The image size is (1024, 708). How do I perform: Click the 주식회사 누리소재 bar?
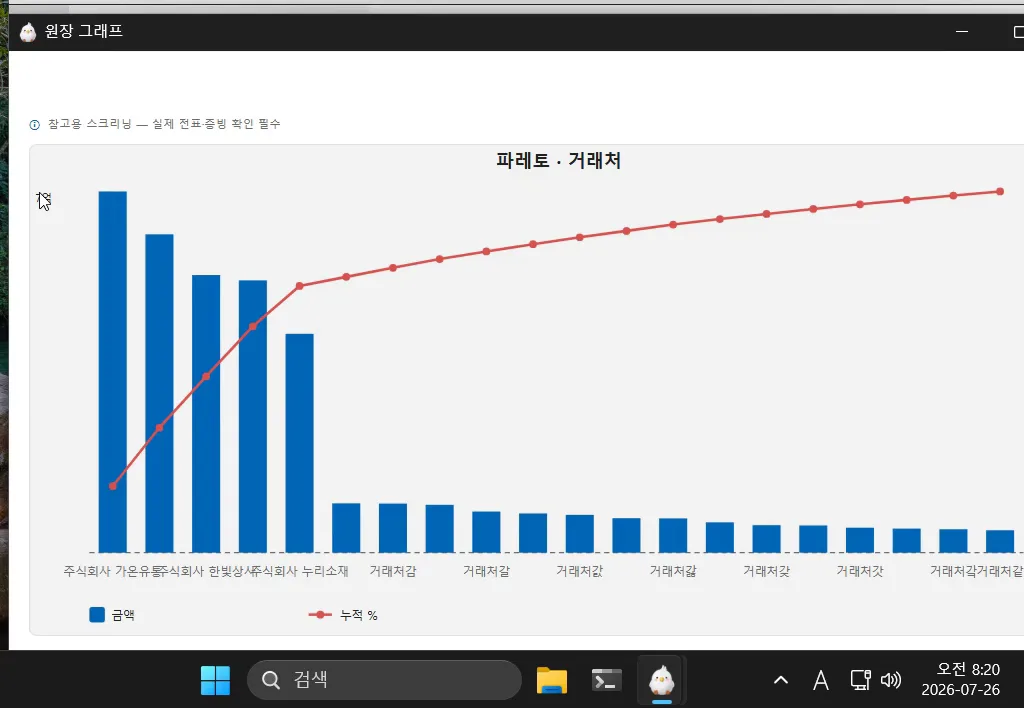299,443
